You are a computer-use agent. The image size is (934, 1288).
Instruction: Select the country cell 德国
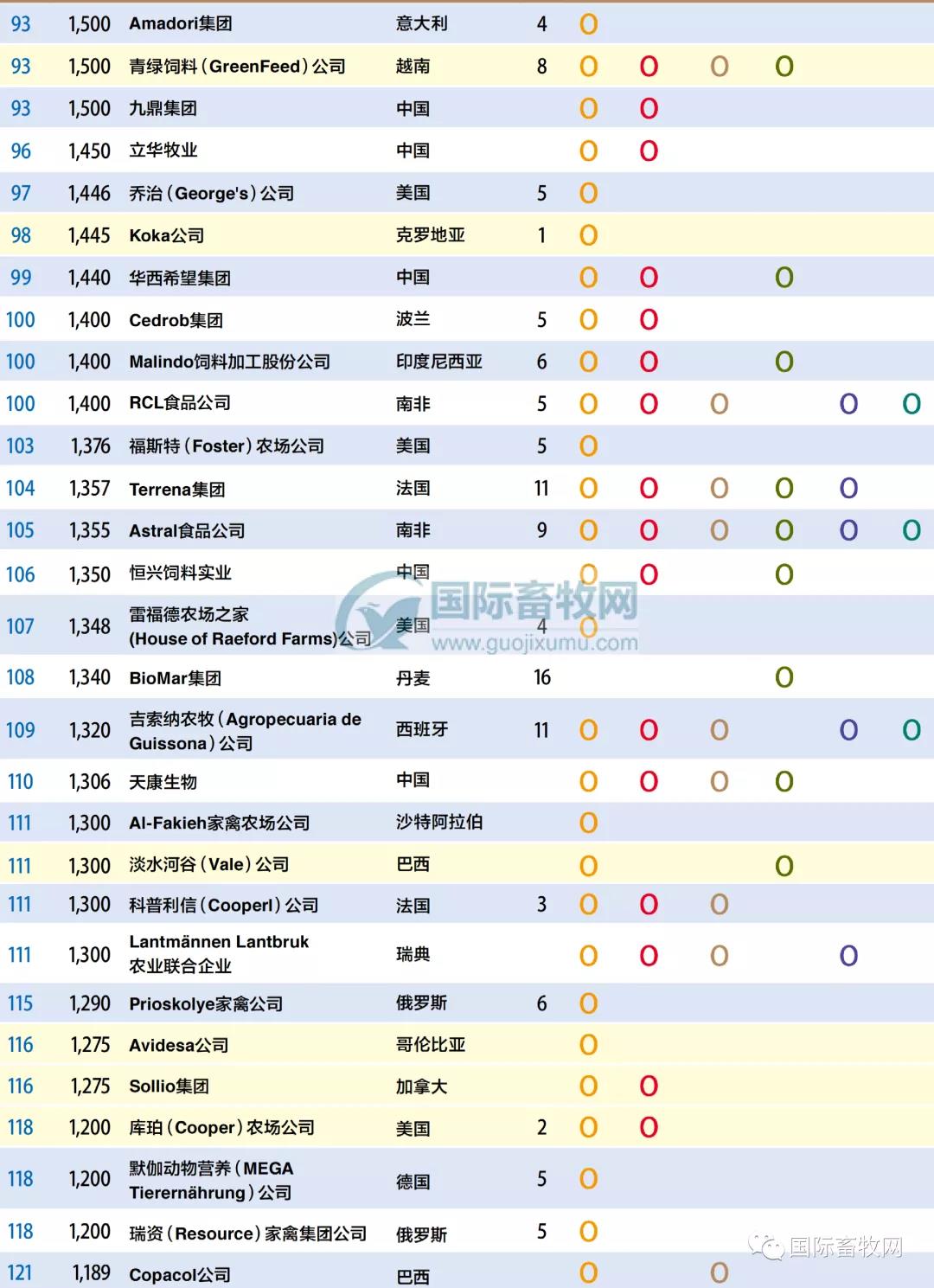[x=413, y=1182]
